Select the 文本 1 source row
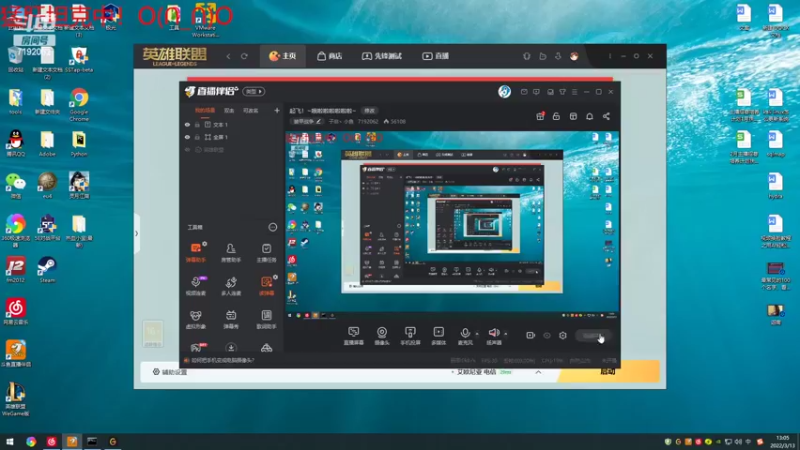 232,124
